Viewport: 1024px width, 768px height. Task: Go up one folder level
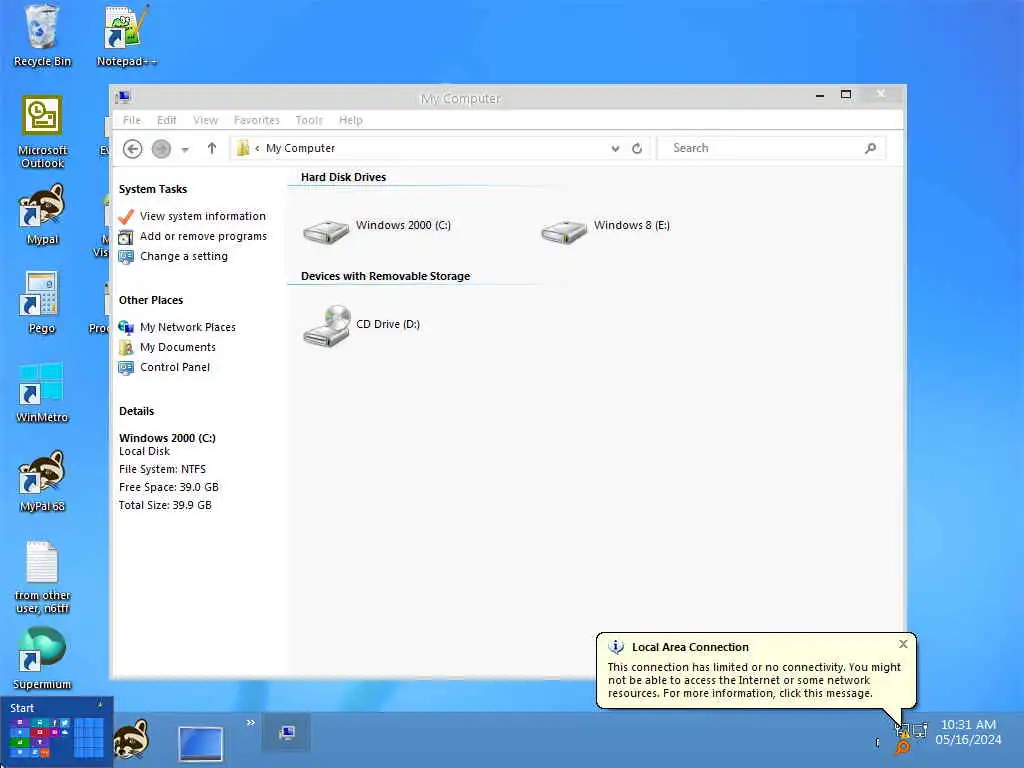(212, 148)
